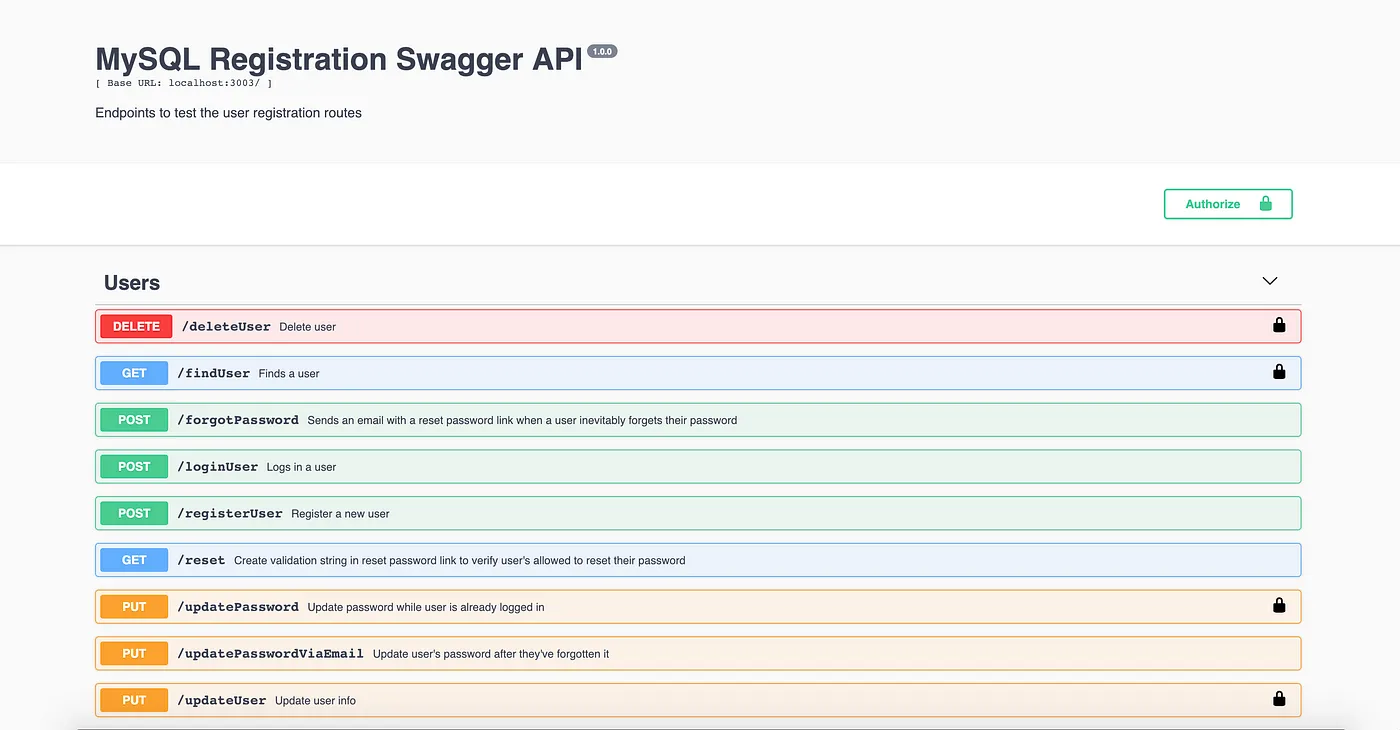Click the POST badge on /registerUser
Viewport: 1400px width, 730px height.
[x=133, y=513]
